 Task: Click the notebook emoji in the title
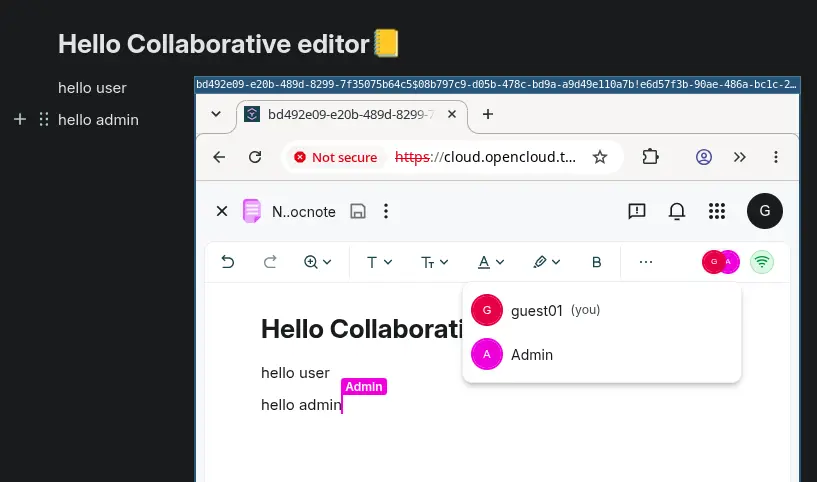click(x=386, y=43)
